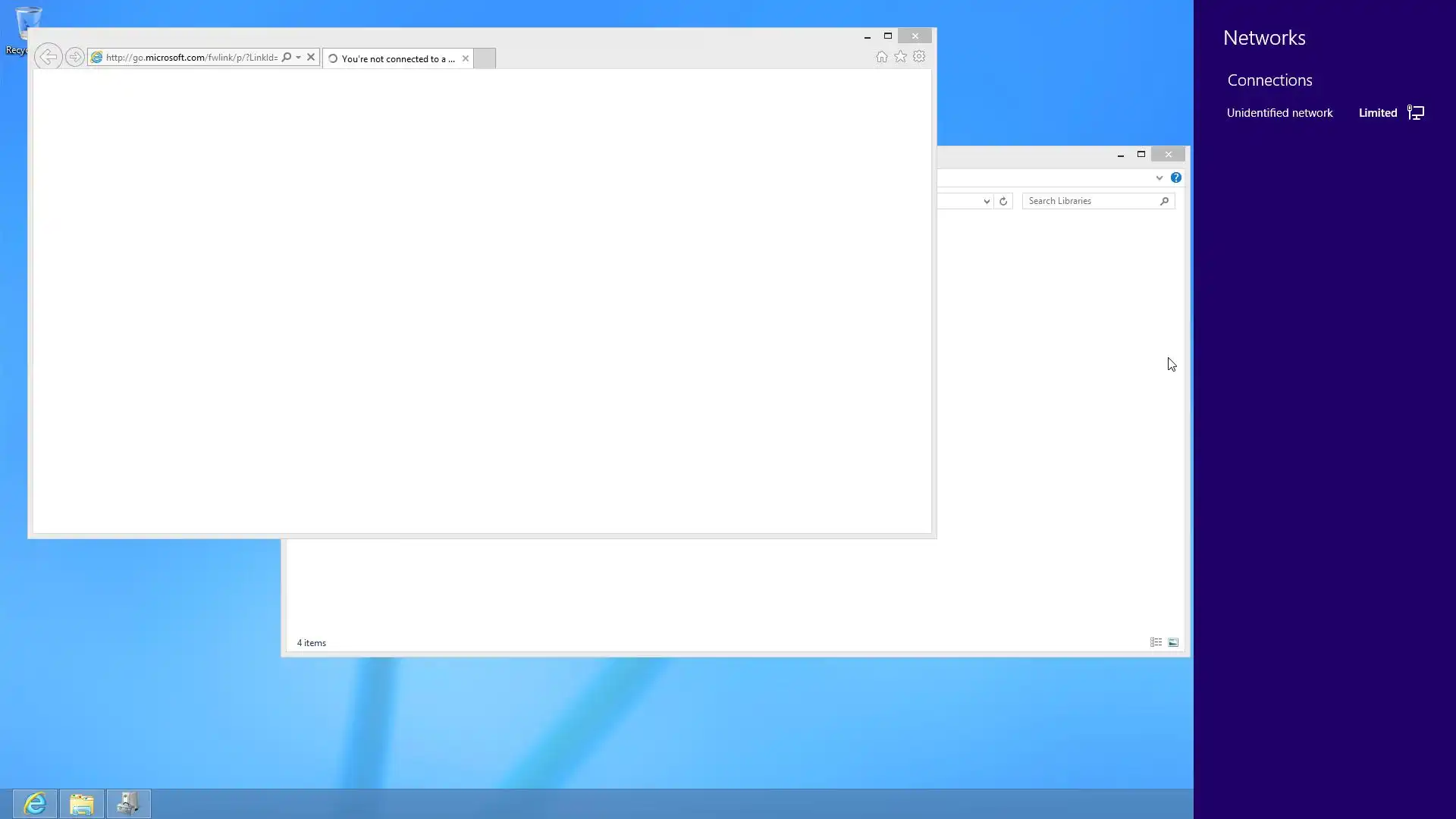Close the "You're not connected" tab
The height and width of the screenshot is (819, 1456).
tap(466, 58)
